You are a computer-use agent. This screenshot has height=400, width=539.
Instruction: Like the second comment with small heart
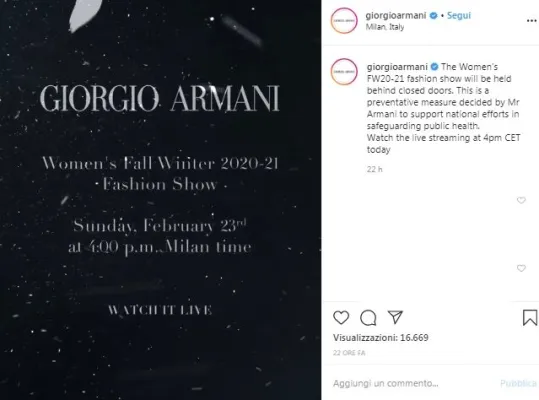[x=521, y=268]
